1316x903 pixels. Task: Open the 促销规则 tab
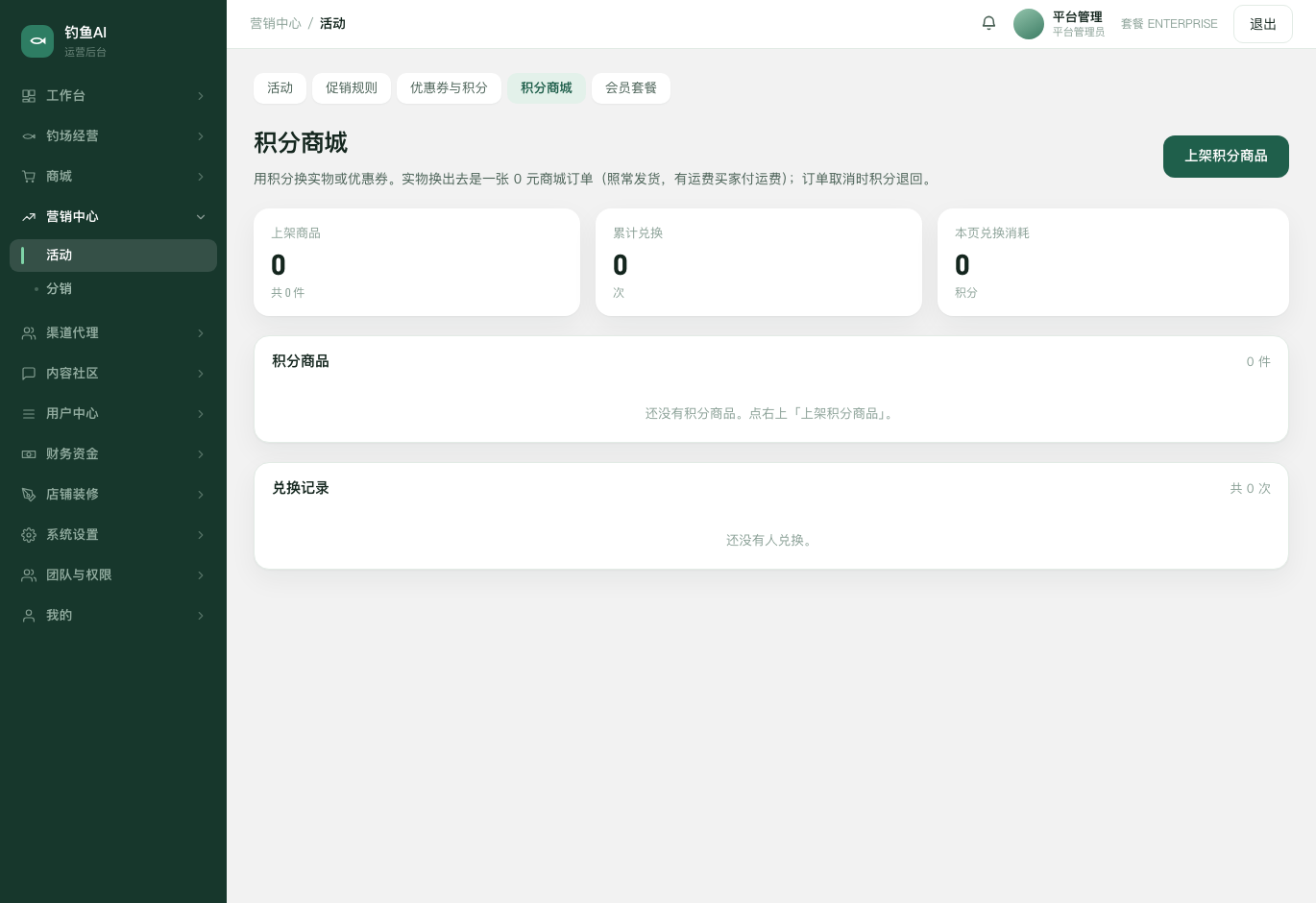tap(352, 88)
